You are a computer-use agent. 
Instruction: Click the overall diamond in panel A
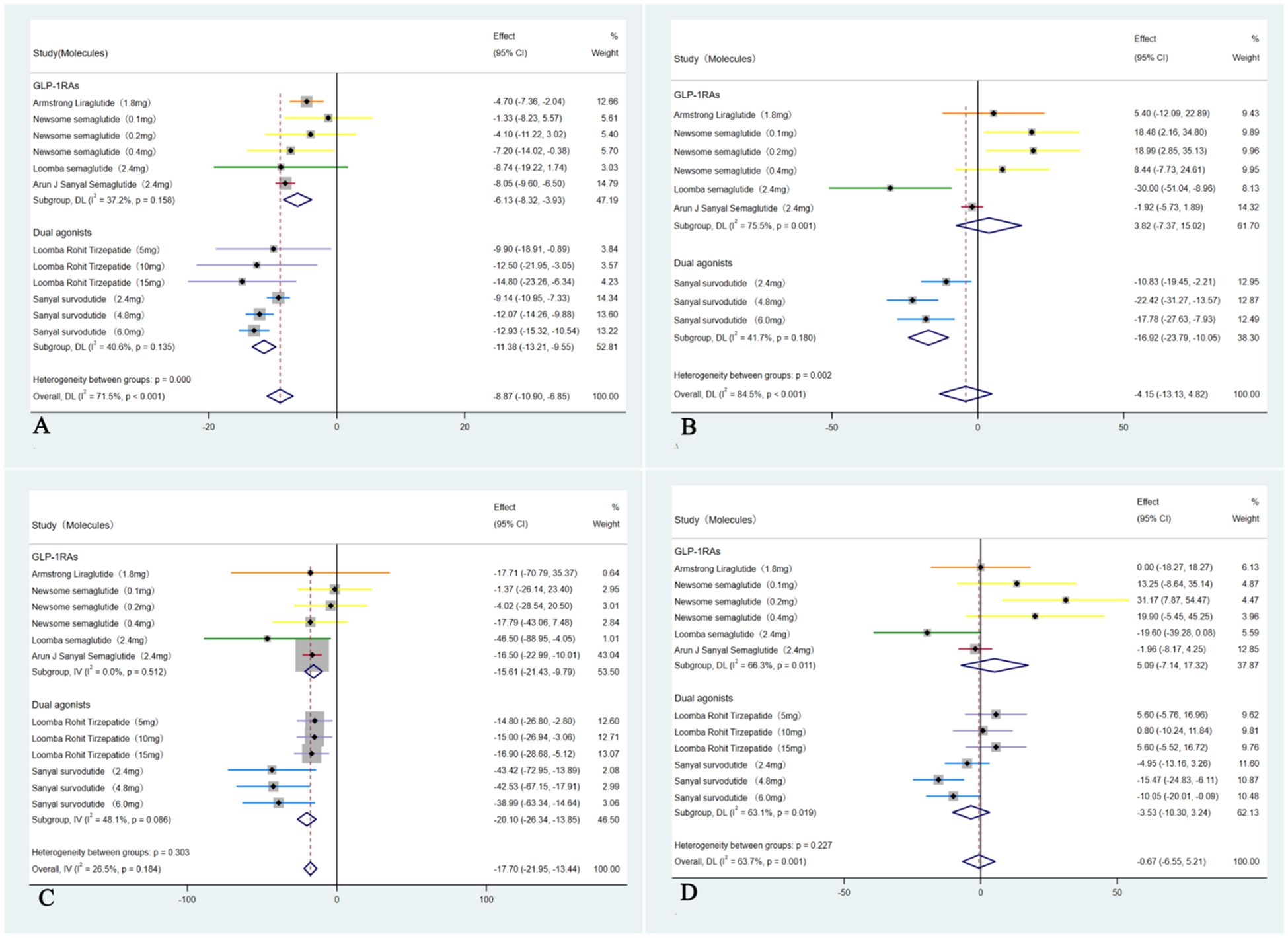click(280, 396)
